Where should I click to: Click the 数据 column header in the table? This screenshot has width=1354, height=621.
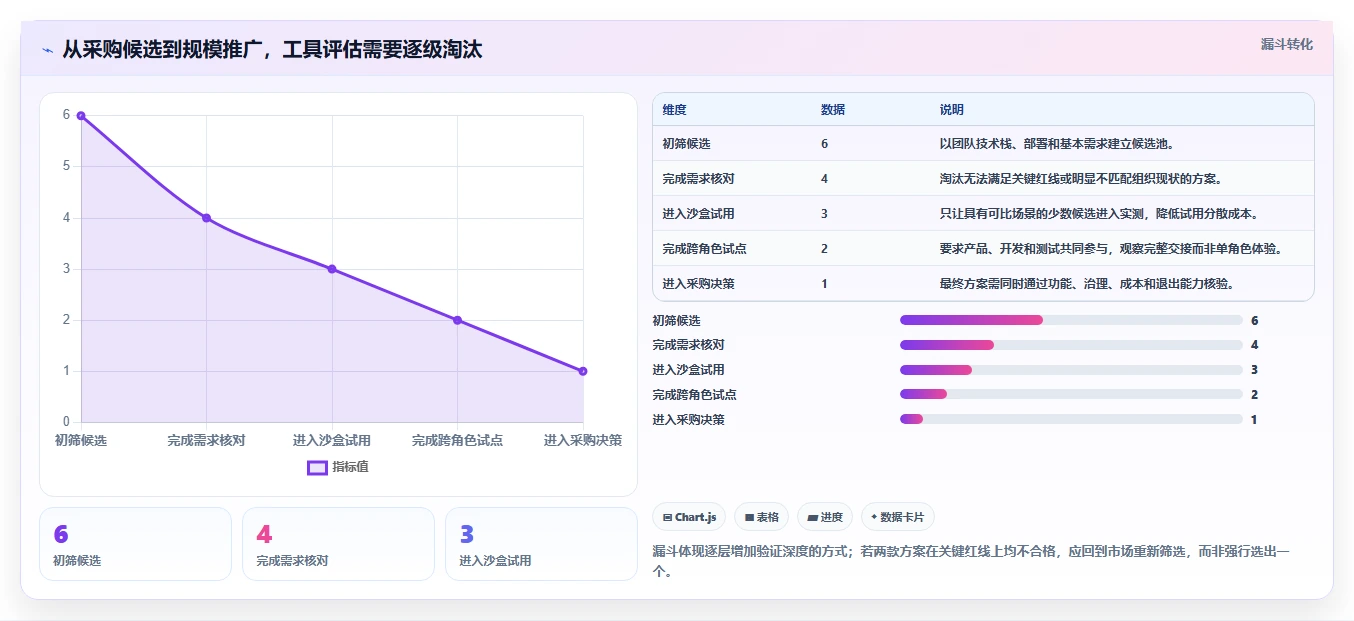pyautogui.click(x=833, y=110)
